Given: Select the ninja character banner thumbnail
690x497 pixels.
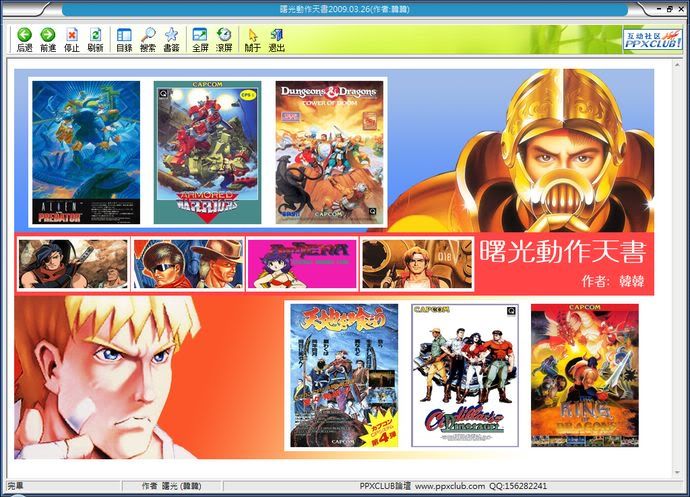Looking at the screenshot, I should pyautogui.click(x=73, y=264).
